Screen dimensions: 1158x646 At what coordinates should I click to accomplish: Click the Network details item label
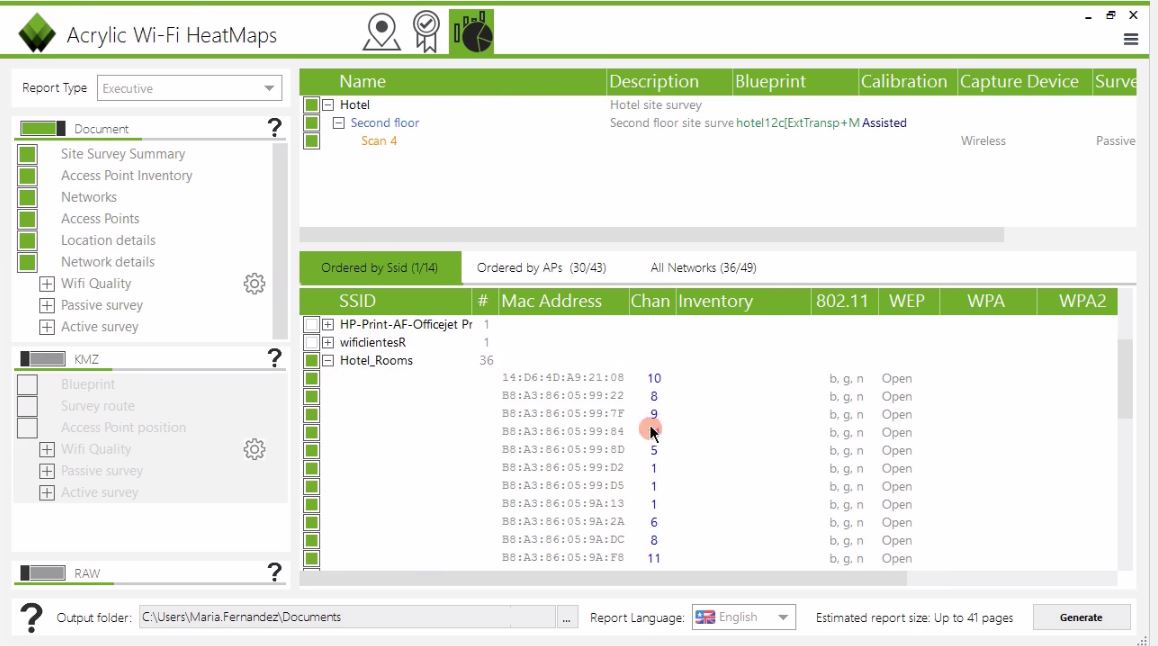[x=108, y=262]
